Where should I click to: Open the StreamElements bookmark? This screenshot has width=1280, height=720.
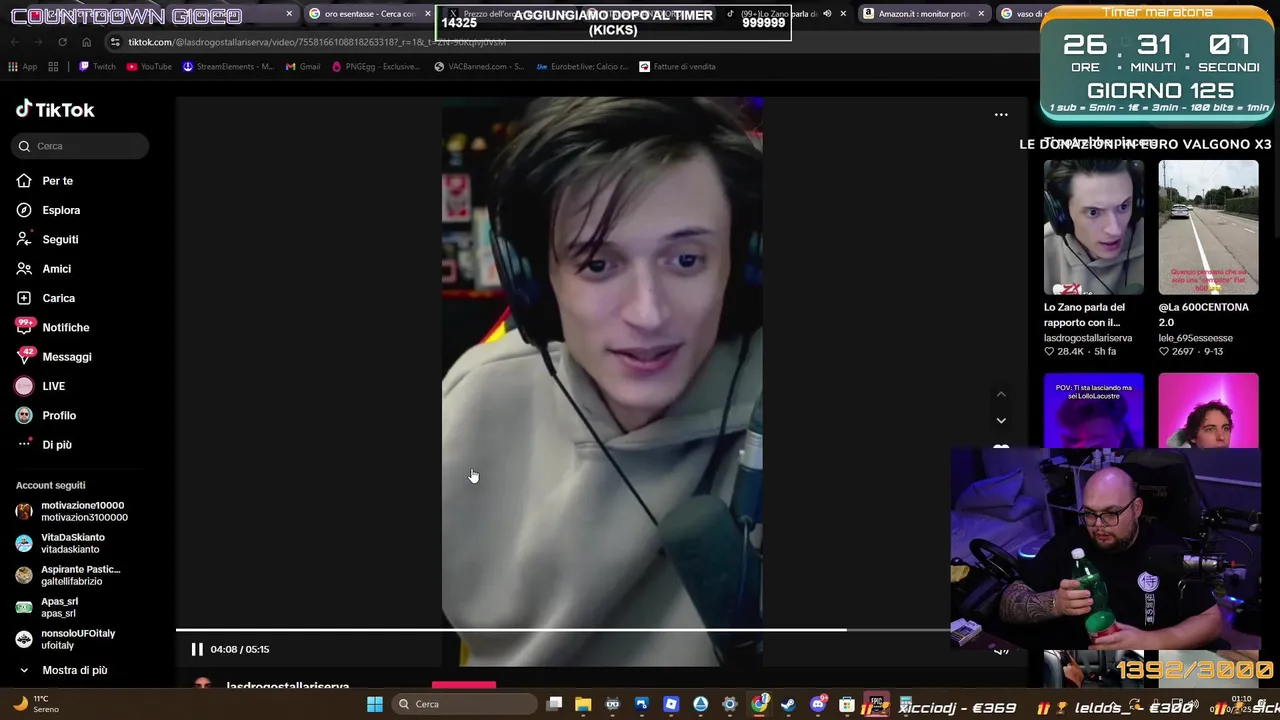228,67
